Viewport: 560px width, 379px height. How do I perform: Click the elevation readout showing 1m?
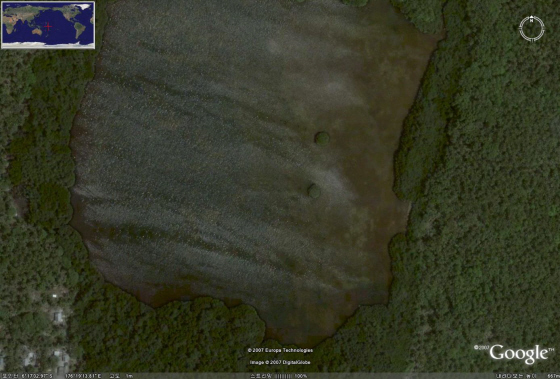pyautogui.click(x=121, y=376)
